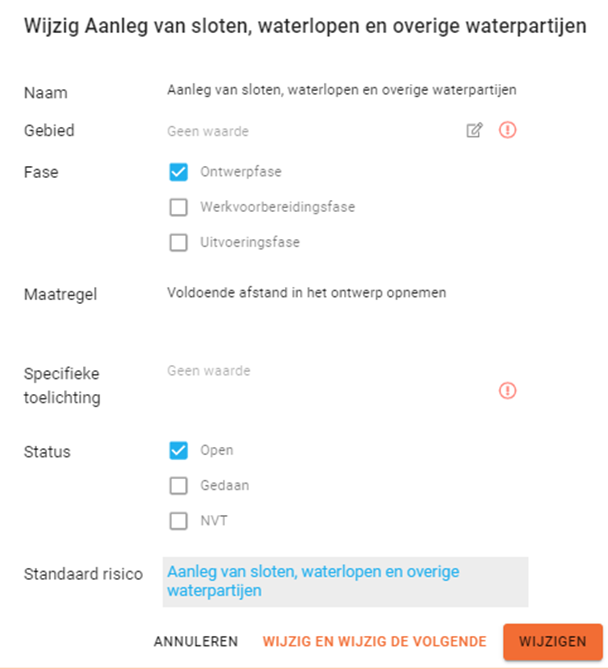Select the NVT status checkbox

[x=179, y=521]
